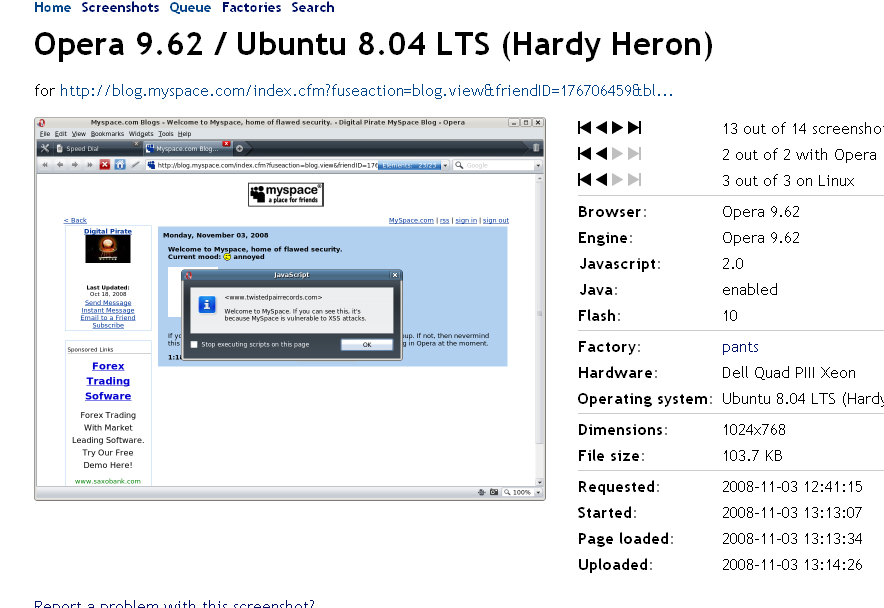Follow the blog.myspace.com URL link
884x608 pixels.
366,91
